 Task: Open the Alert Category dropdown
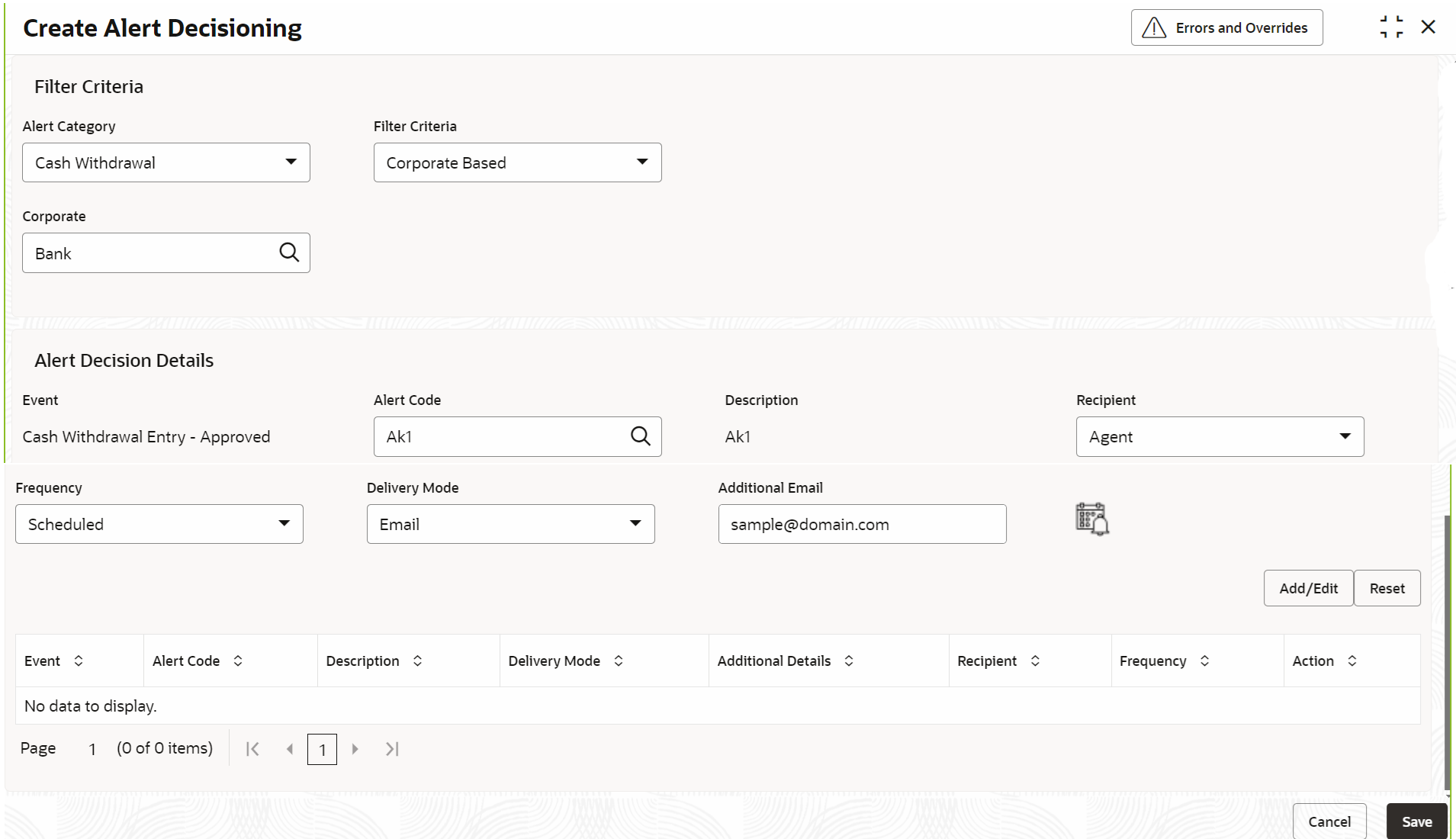[166, 162]
